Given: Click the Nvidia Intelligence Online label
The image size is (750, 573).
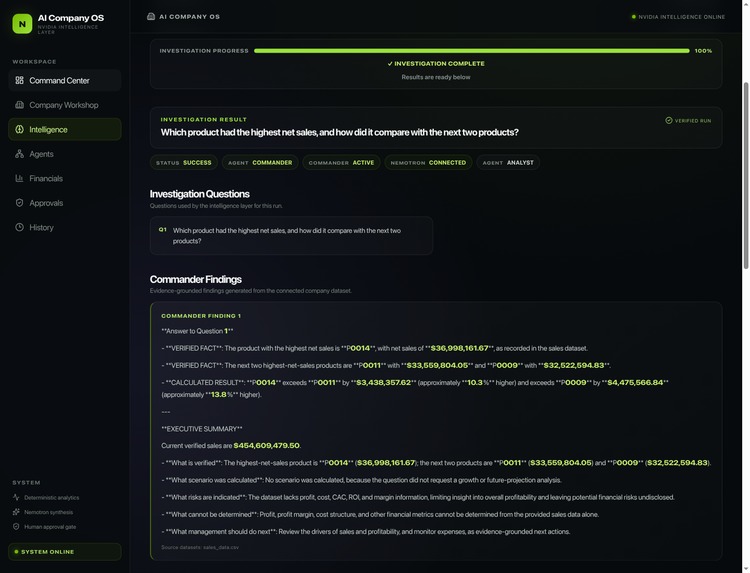Looking at the screenshot, I should coord(682,17).
